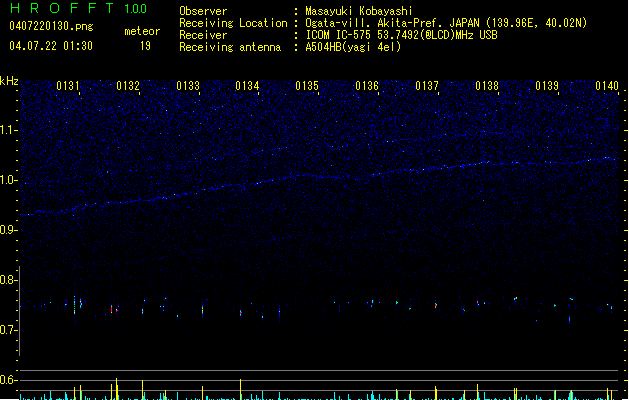Pick the 0136 time marker
The width and height of the screenshot is (629, 400).
(x=367, y=86)
